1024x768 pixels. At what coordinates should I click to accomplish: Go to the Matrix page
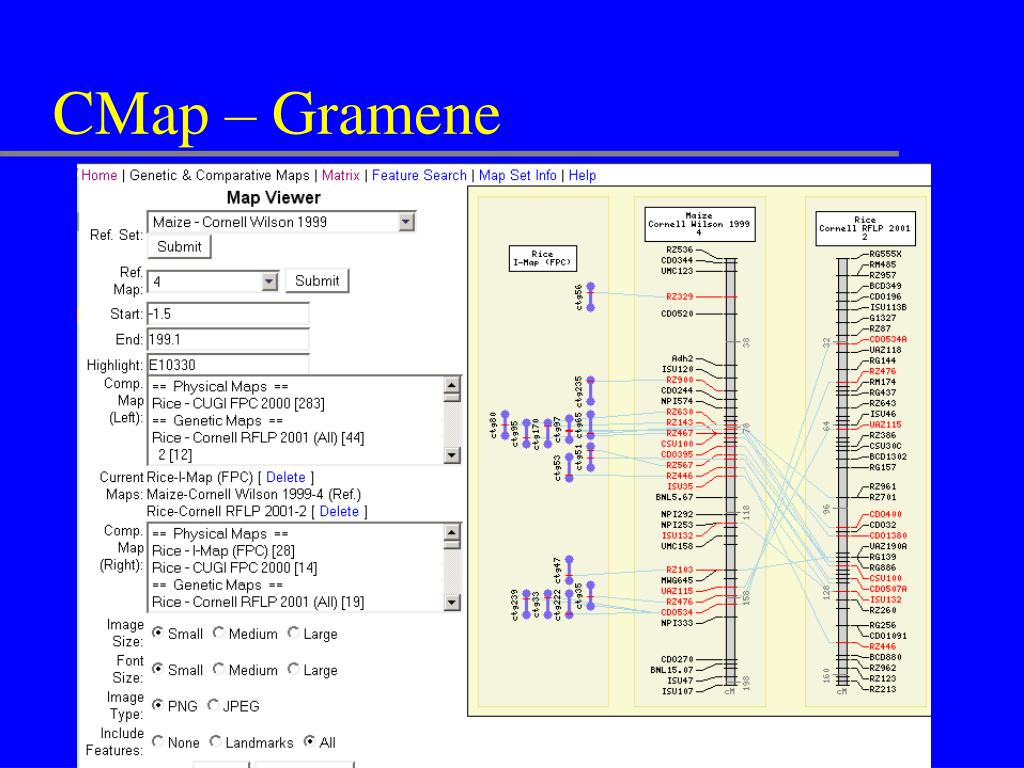(x=341, y=175)
